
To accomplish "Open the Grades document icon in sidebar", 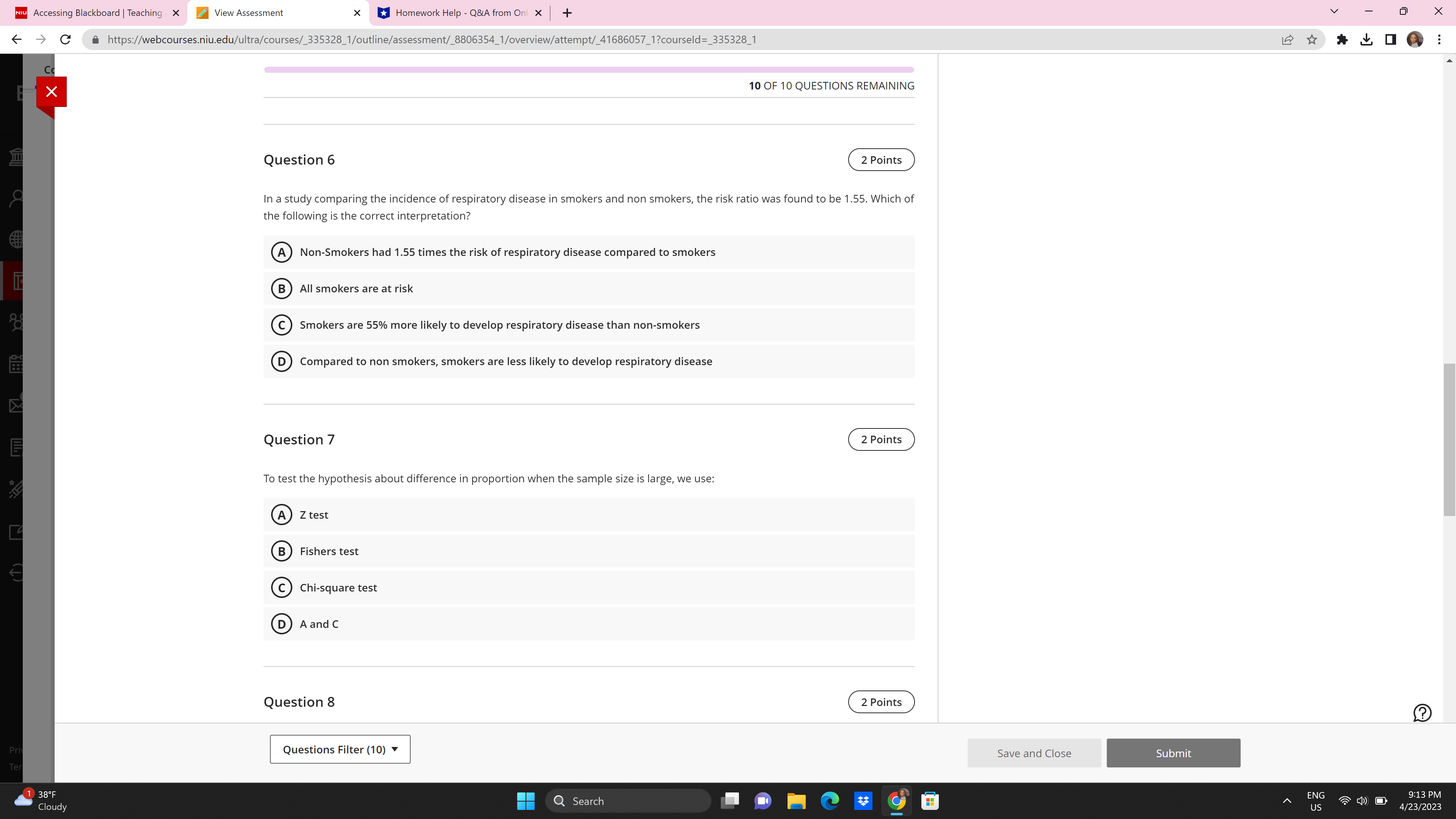I will [x=16, y=447].
